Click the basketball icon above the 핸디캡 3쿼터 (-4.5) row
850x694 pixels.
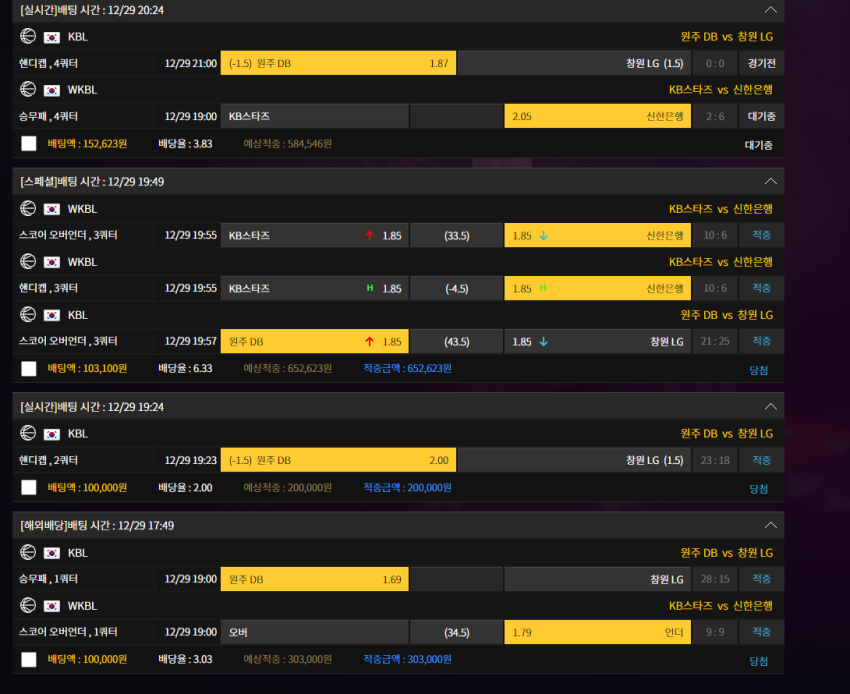pyautogui.click(x=28, y=262)
